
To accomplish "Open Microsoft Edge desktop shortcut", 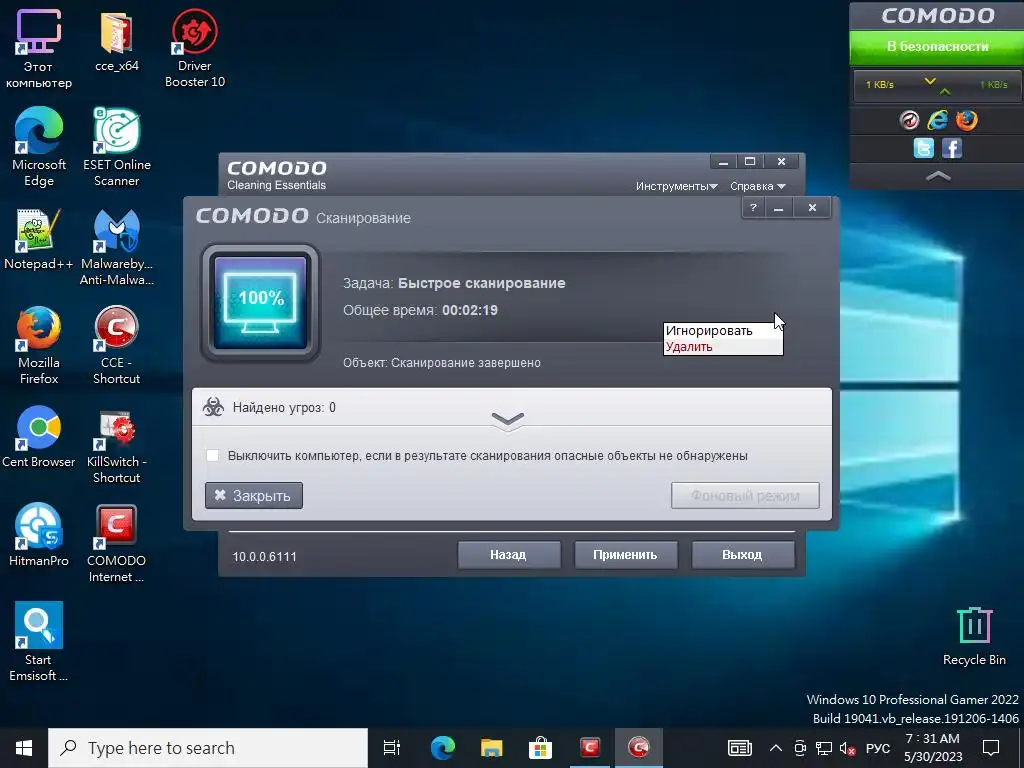I will tap(39, 147).
